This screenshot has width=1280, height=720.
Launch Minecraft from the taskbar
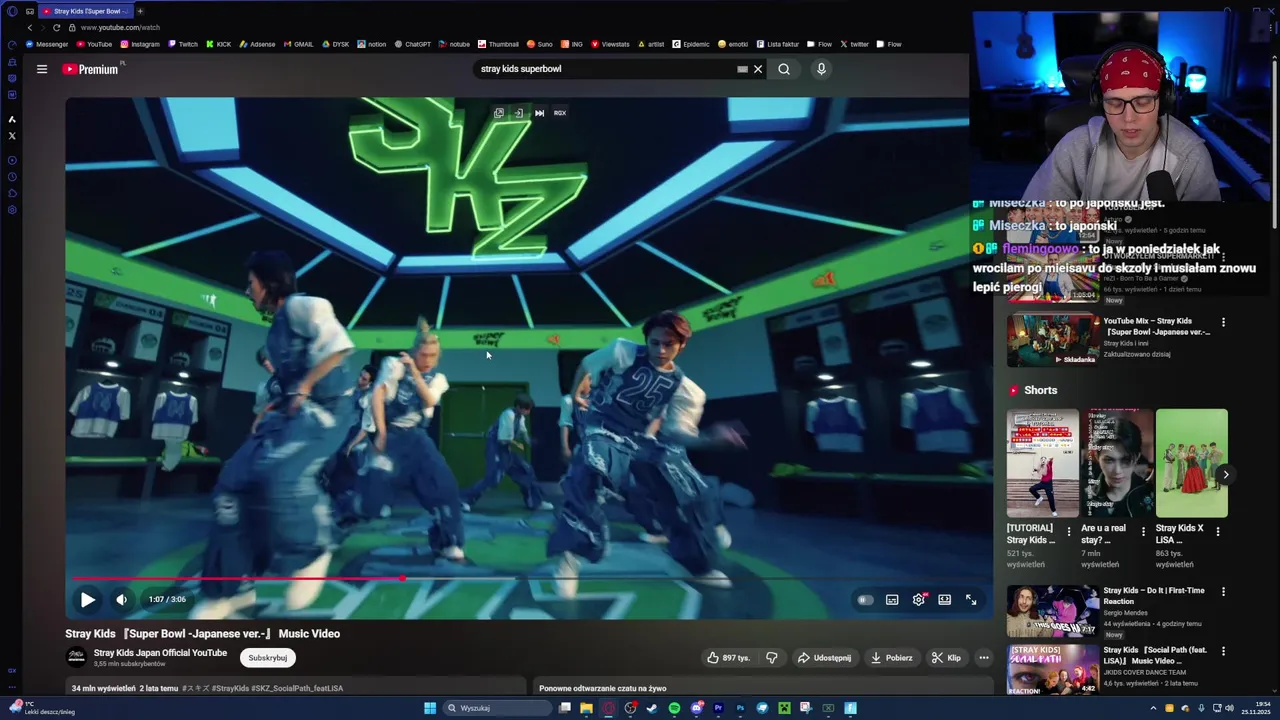tap(784, 708)
